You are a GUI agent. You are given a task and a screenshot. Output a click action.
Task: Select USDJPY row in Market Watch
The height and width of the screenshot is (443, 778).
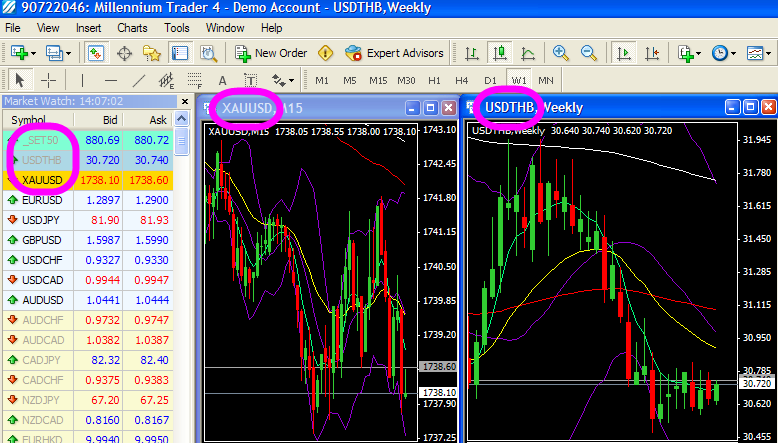pos(88,220)
